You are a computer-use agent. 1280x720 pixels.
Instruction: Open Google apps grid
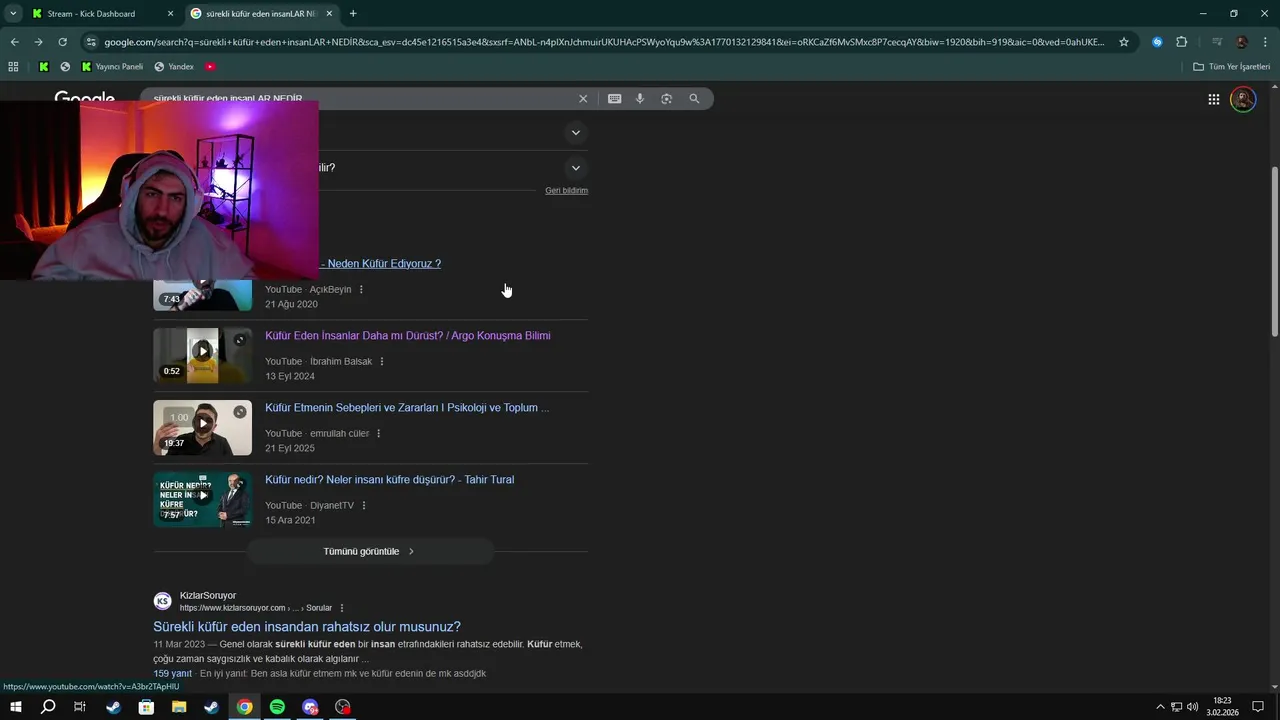coord(1213,99)
